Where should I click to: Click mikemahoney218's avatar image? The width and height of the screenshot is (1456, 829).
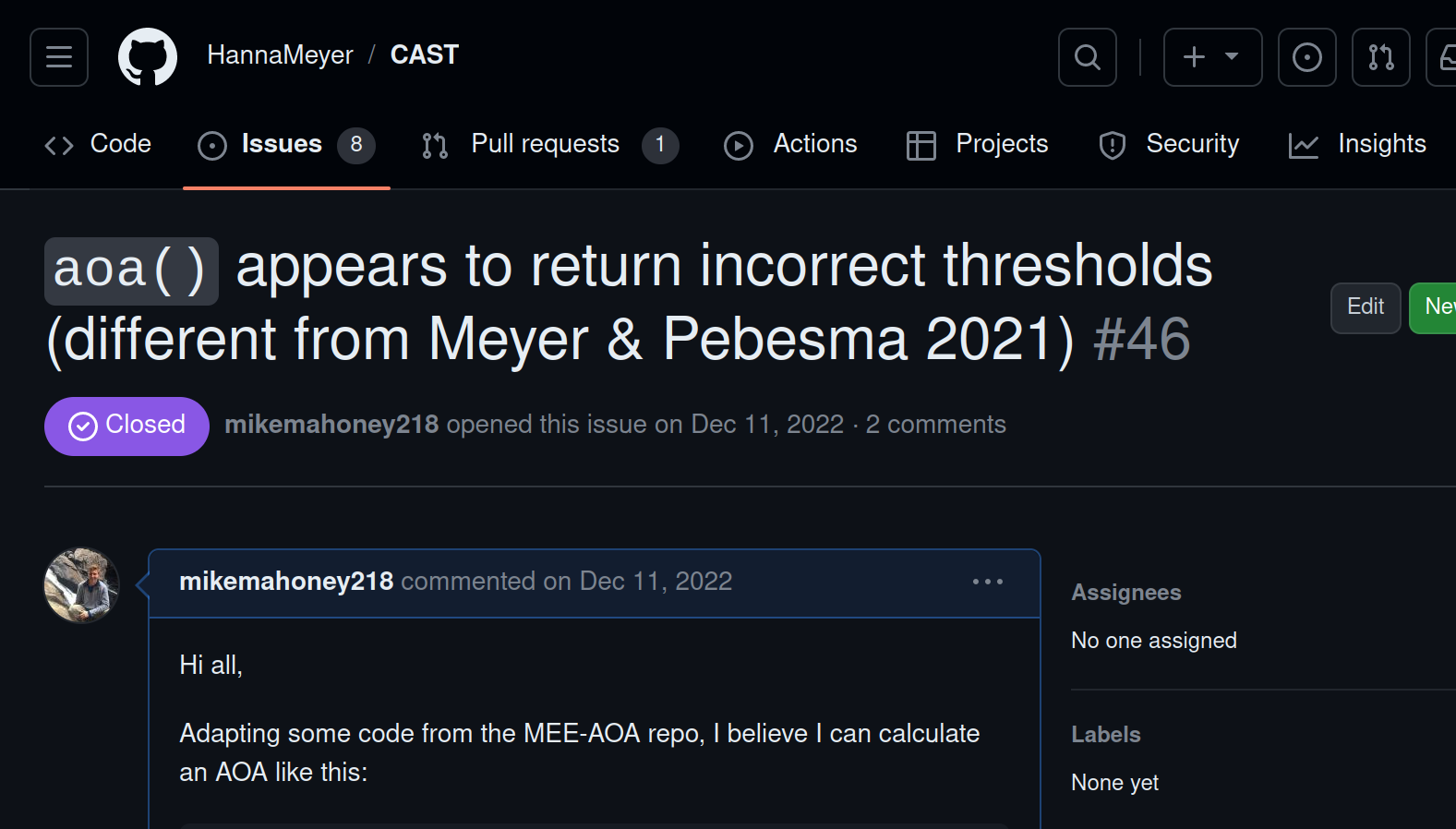(82, 585)
